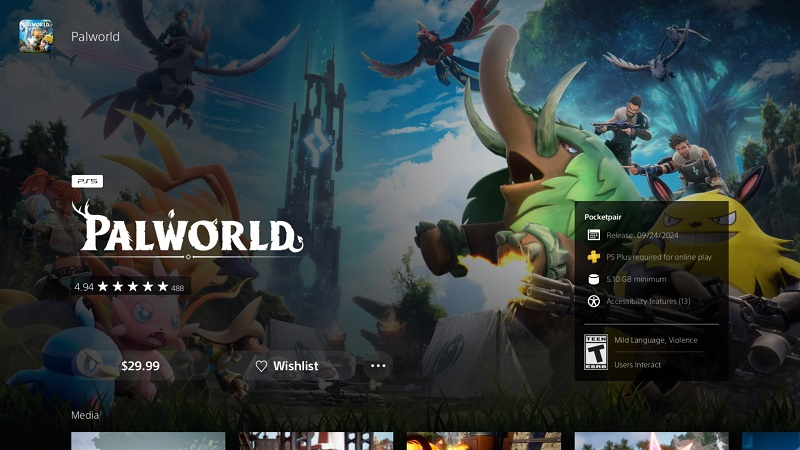Click the heart icon on Wishlist
This screenshot has height=450, width=800.
(x=261, y=366)
